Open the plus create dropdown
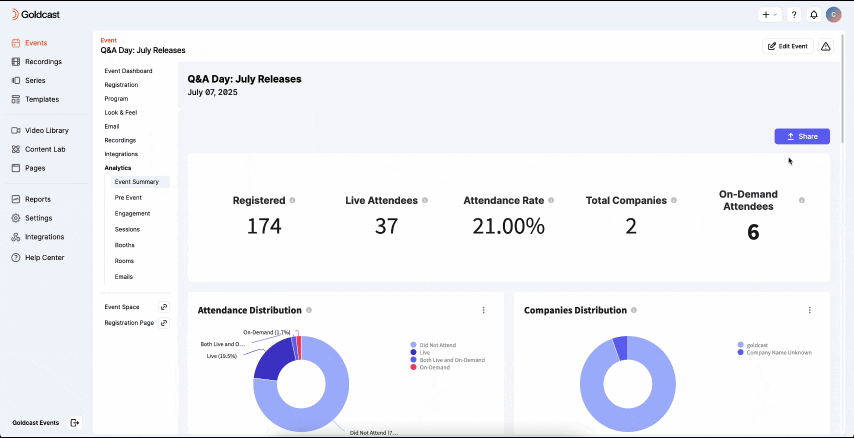This screenshot has height=438, width=854. click(x=770, y=15)
